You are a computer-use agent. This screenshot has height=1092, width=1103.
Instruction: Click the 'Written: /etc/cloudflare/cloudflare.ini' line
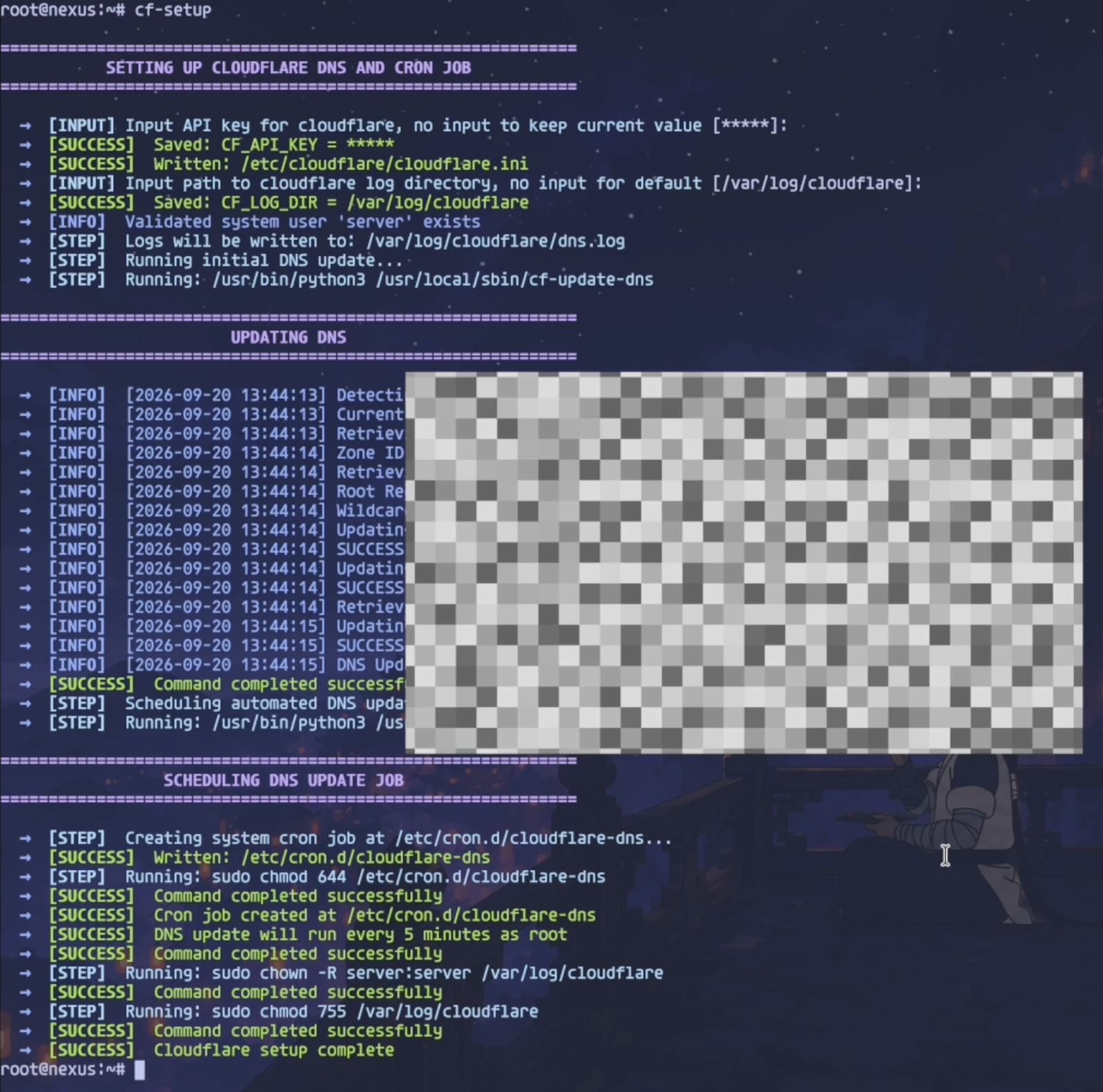point(273,164)
